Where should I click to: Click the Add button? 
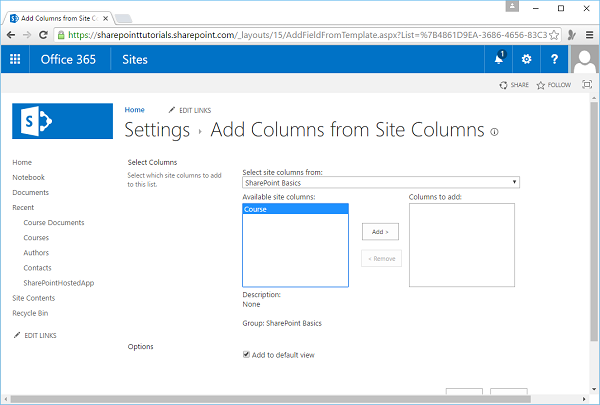click(x=380, y=231)
